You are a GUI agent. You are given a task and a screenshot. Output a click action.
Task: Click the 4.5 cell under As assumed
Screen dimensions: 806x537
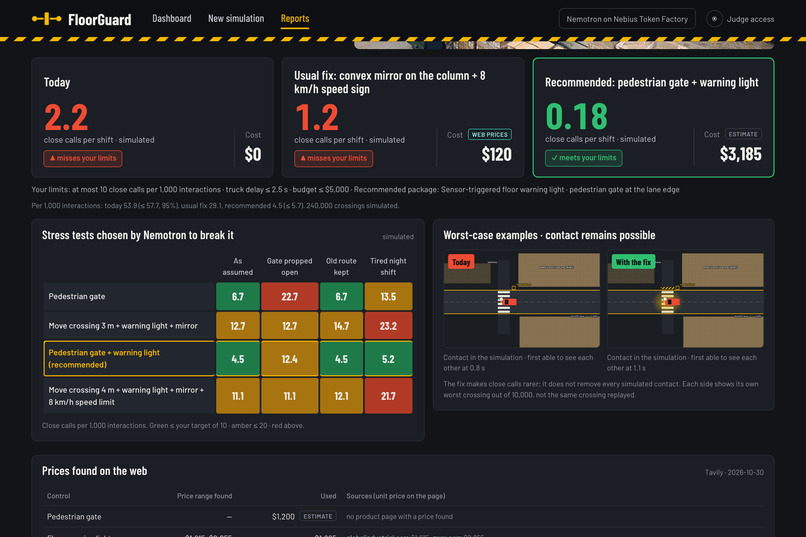(x=237, y=359)
